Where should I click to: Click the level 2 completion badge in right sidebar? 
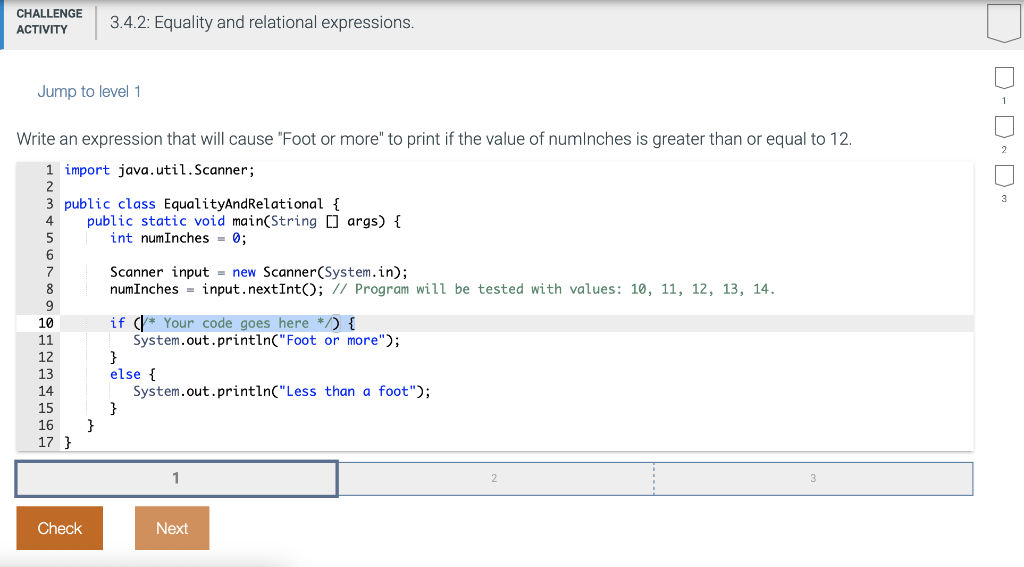[x=1004, y=126]
